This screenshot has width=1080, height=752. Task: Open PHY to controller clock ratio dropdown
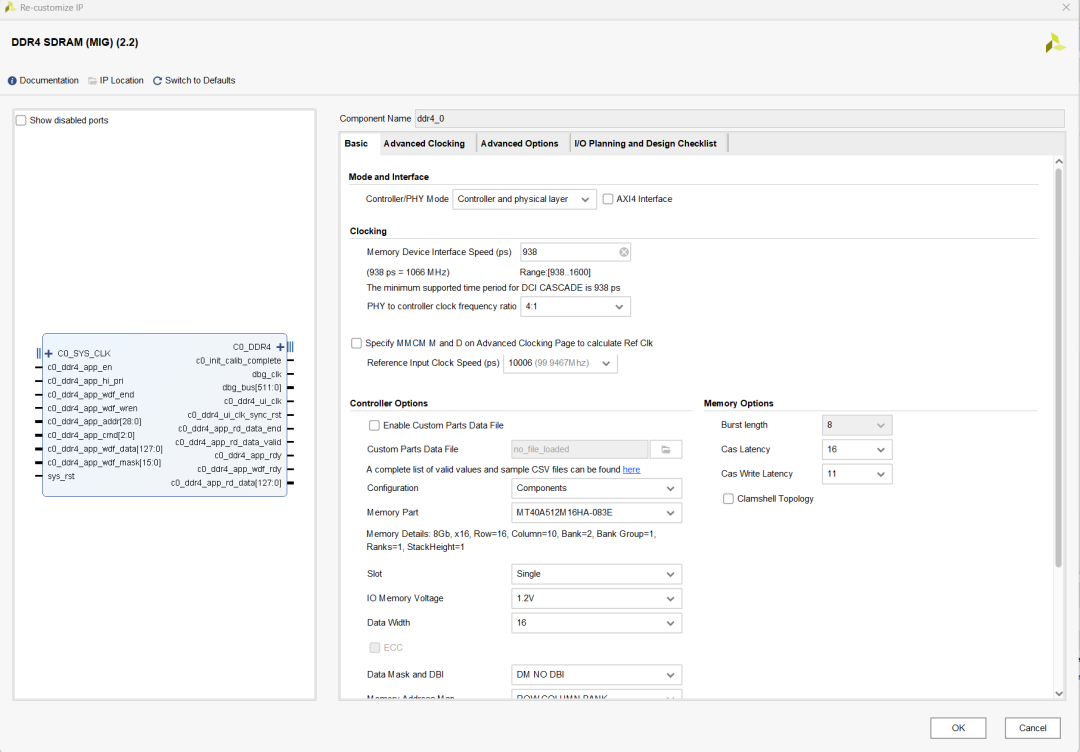coord(575,306)
